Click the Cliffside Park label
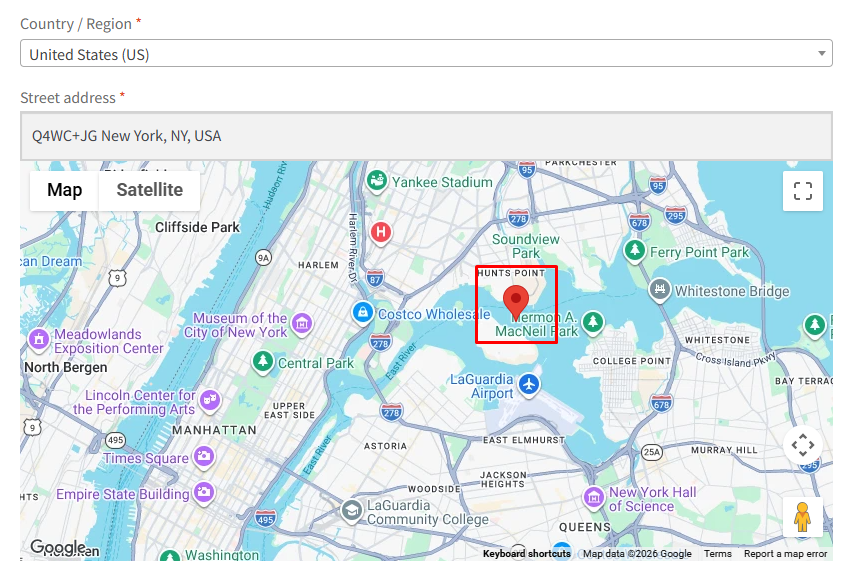Image resolution: width=856 pixels, height=576 pixels. coord(197,227)
